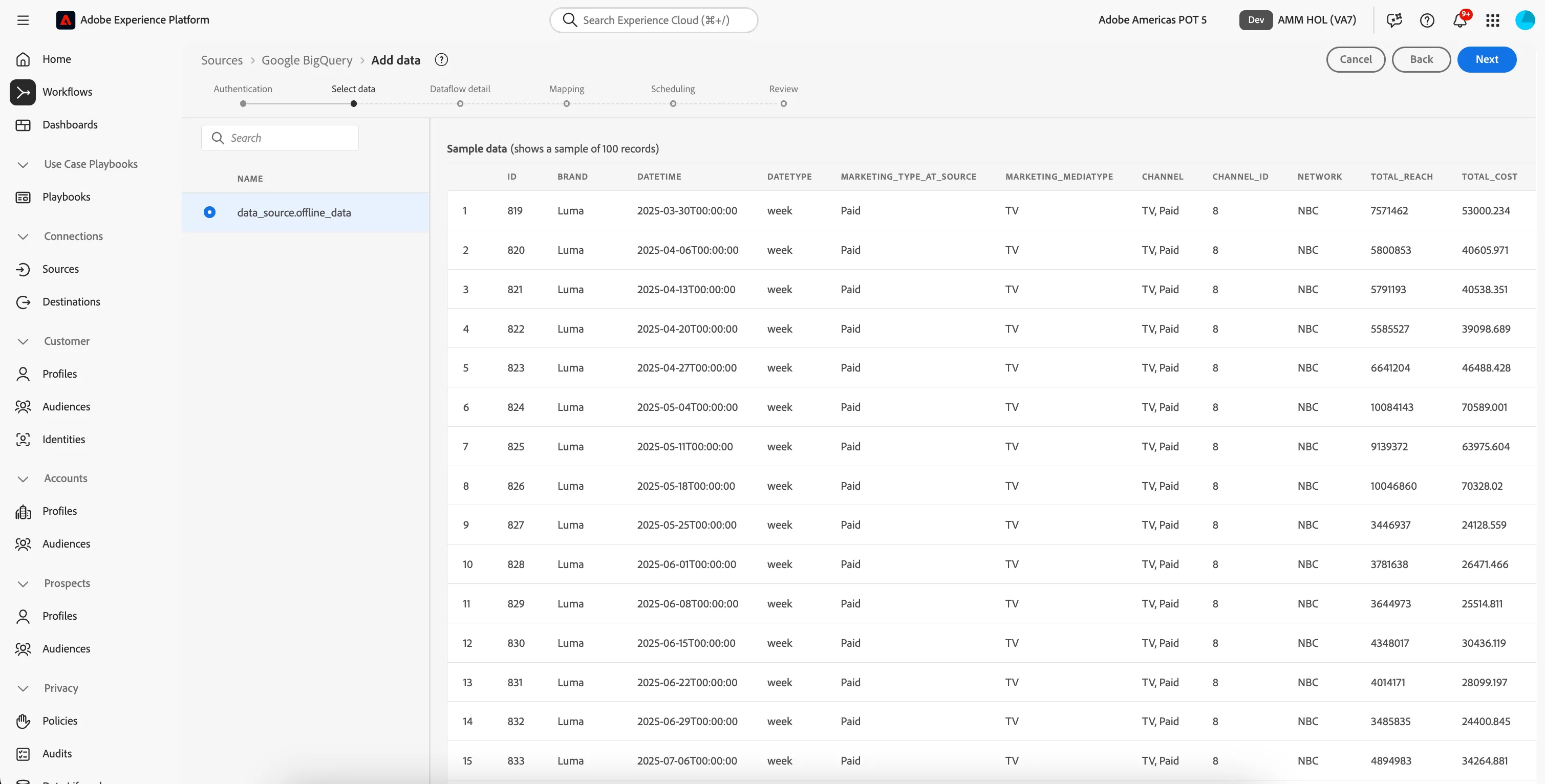Open Playbooks in sidebar
This screenshot has width=1545, height=784.
tap(66, 197)
